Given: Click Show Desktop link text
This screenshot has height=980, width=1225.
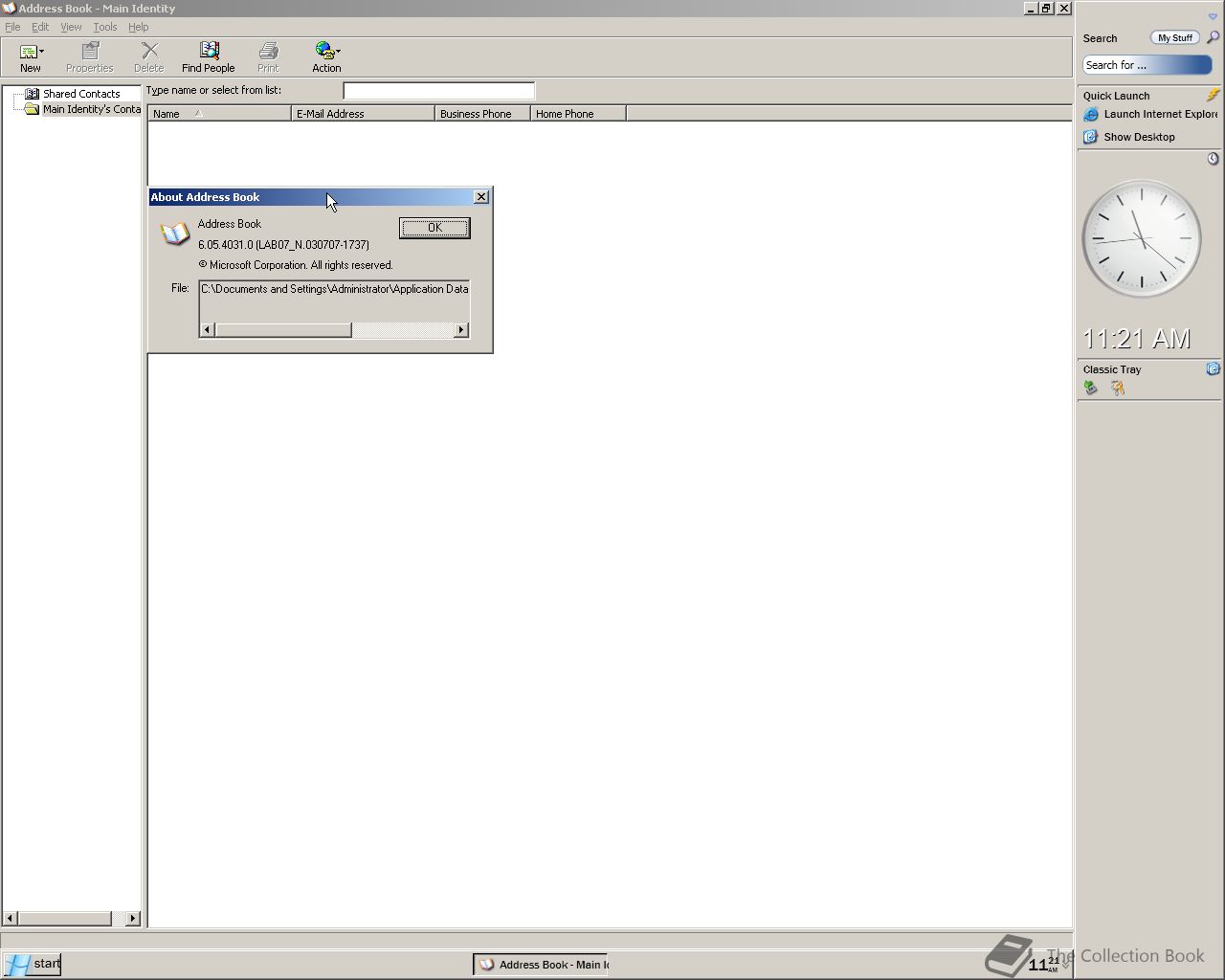Looking at the screenshot, I should [x=1139, y=137].
